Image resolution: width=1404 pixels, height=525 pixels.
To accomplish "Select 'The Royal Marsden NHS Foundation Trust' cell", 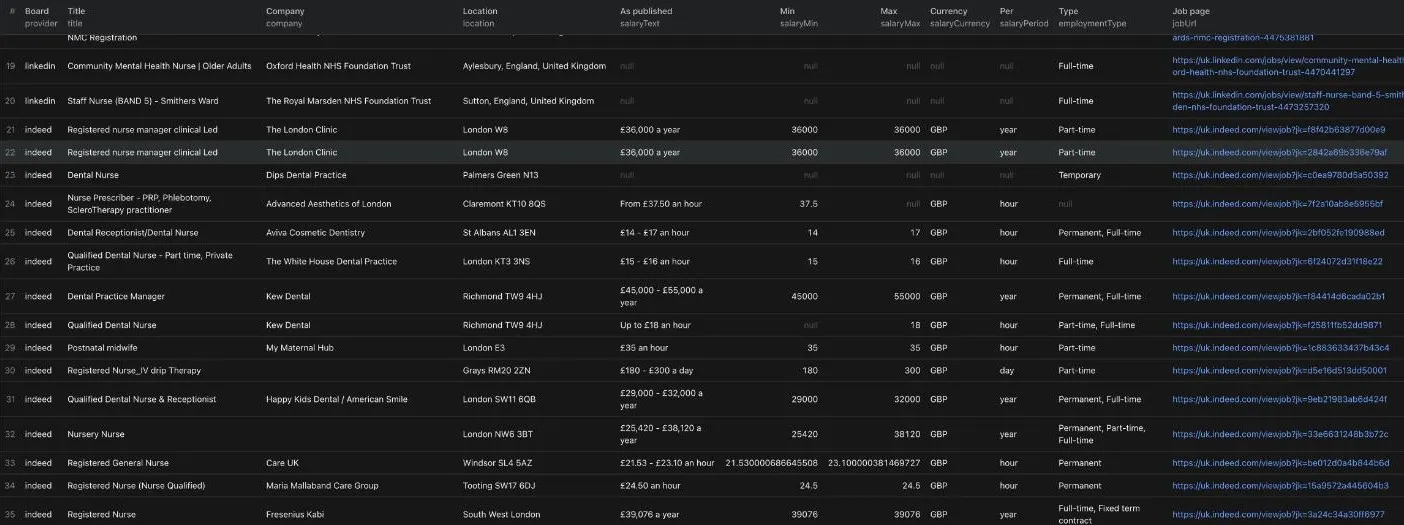I will point(349,101).
